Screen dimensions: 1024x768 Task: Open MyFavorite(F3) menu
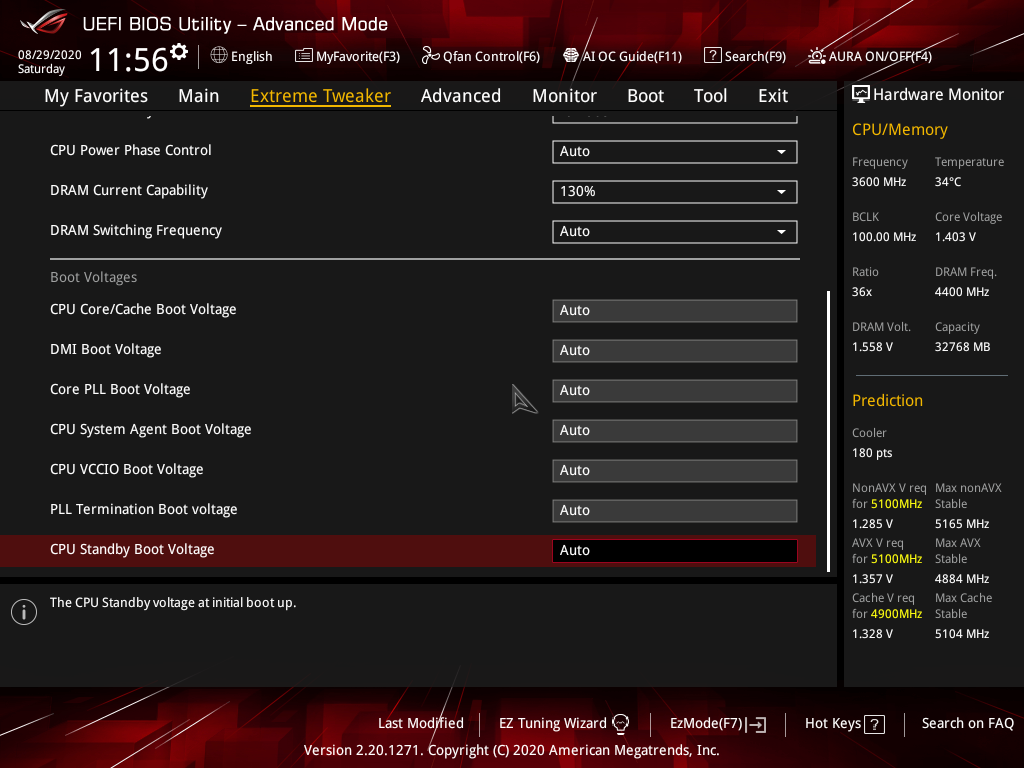tap(347, 56)
